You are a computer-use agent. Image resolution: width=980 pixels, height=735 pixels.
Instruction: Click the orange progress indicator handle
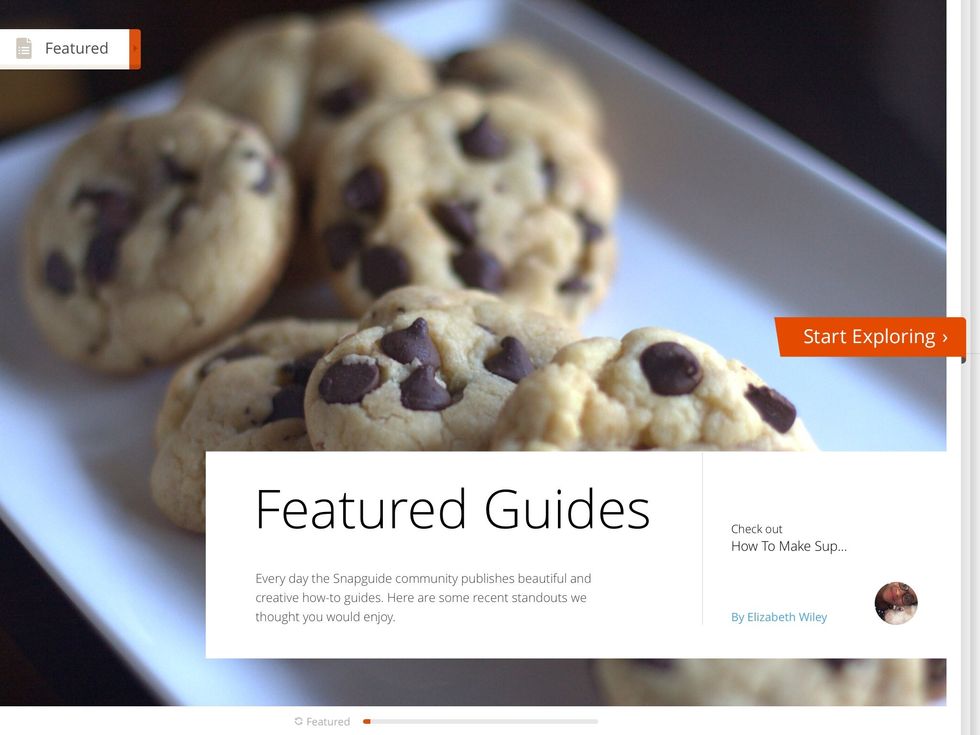[367, 721]
